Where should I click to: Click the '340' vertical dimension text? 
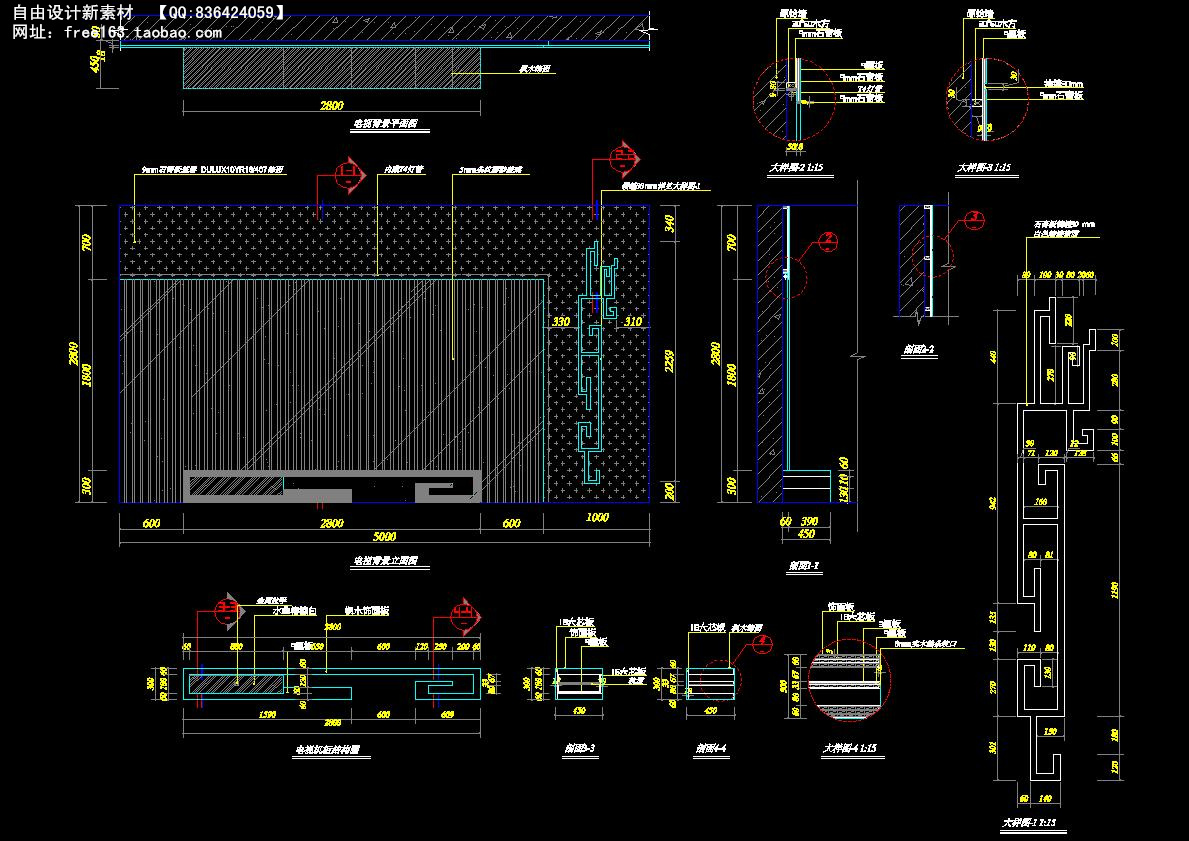point(668,224)
